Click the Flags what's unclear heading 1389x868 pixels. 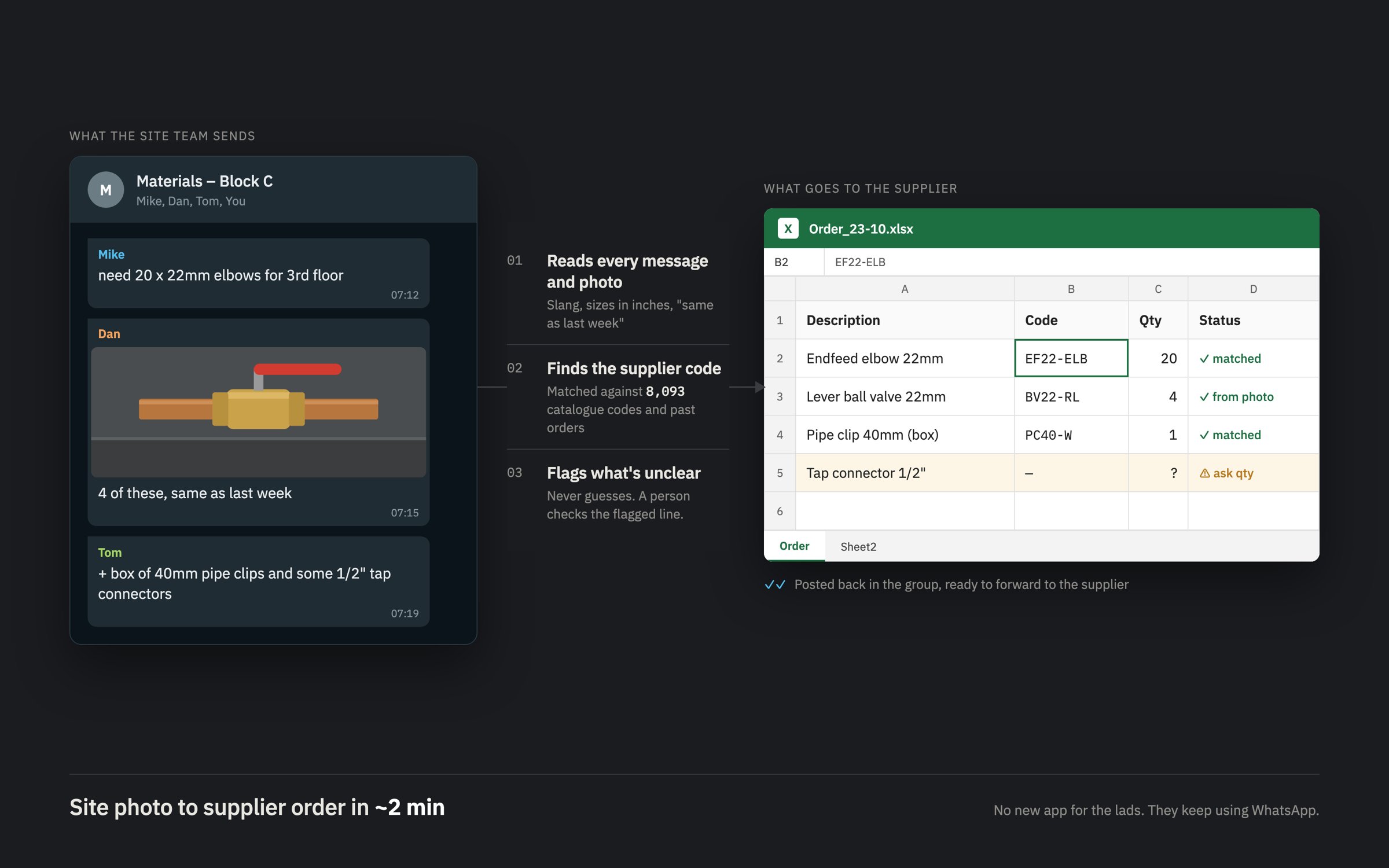tap(623, 473)
